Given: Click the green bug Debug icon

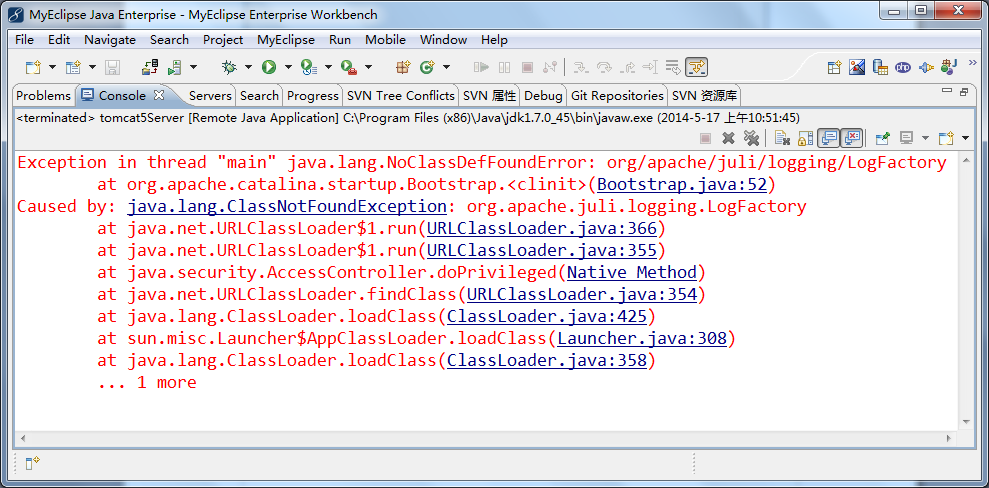Looking at the screenshot, I should point(230,67).
